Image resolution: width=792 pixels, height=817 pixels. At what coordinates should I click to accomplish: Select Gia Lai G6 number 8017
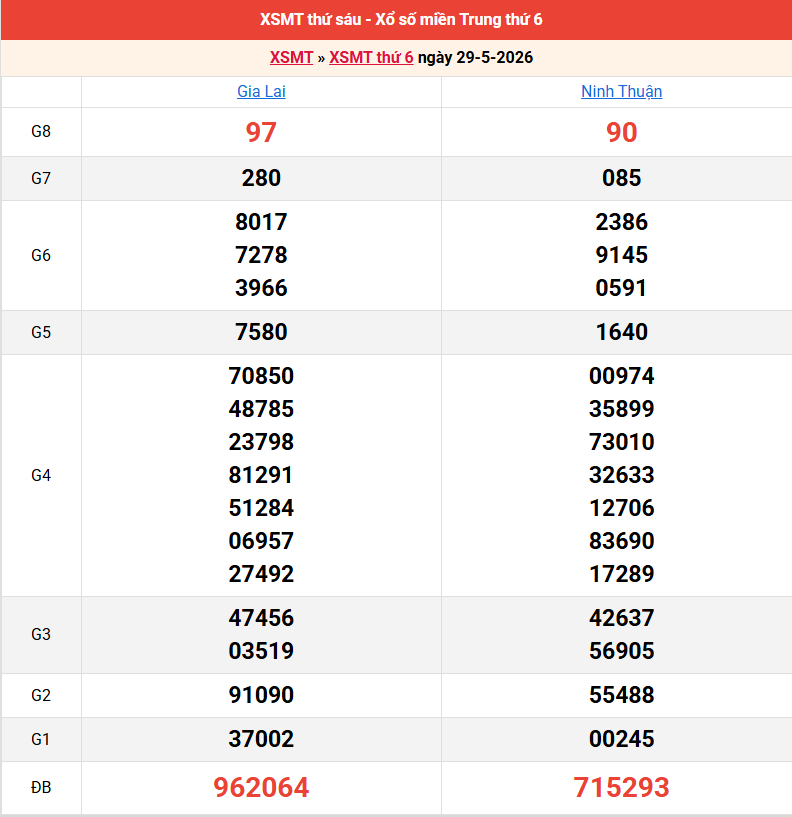[261, 222]
